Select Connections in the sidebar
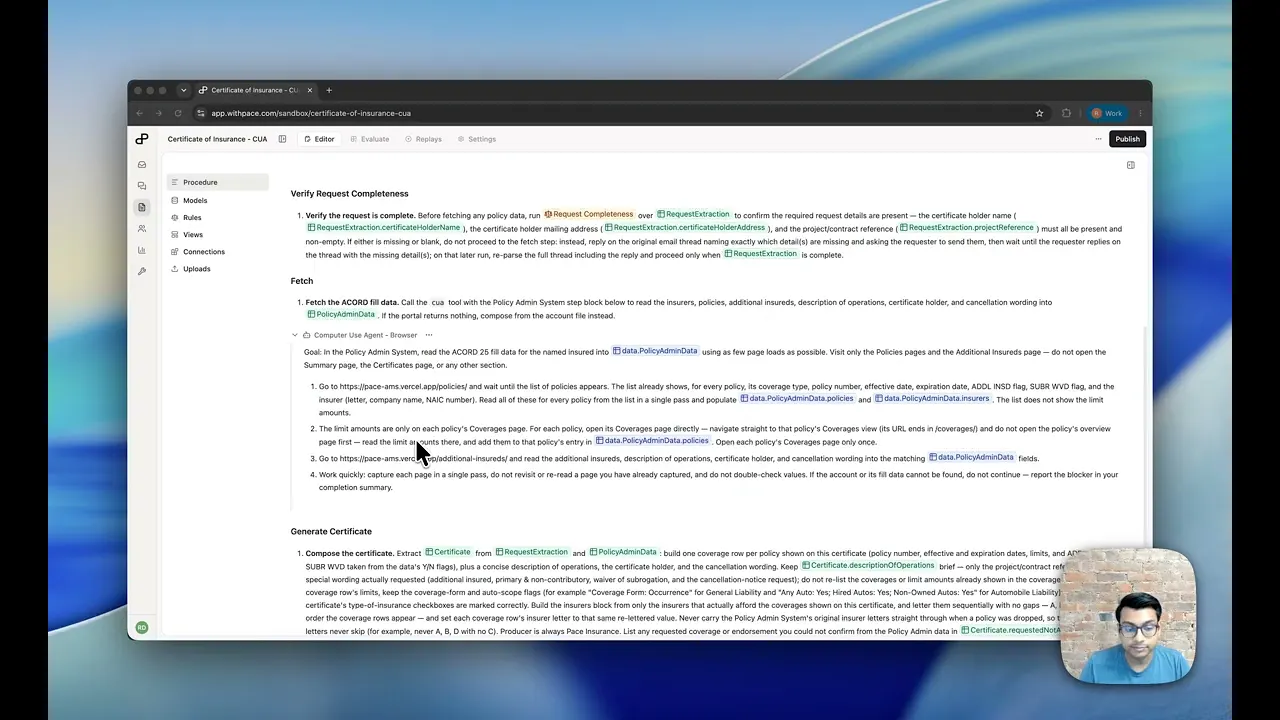 tap(218, 251)
